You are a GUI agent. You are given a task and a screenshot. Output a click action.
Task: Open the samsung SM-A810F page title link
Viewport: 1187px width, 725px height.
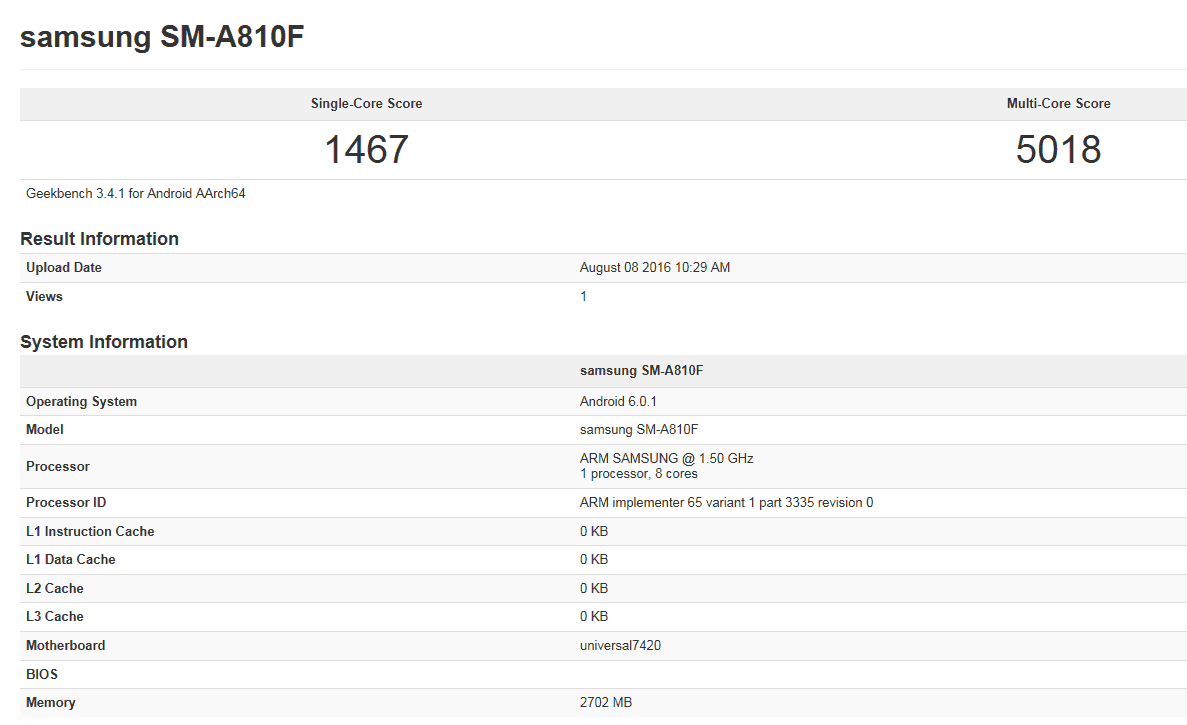coord(160,37)
